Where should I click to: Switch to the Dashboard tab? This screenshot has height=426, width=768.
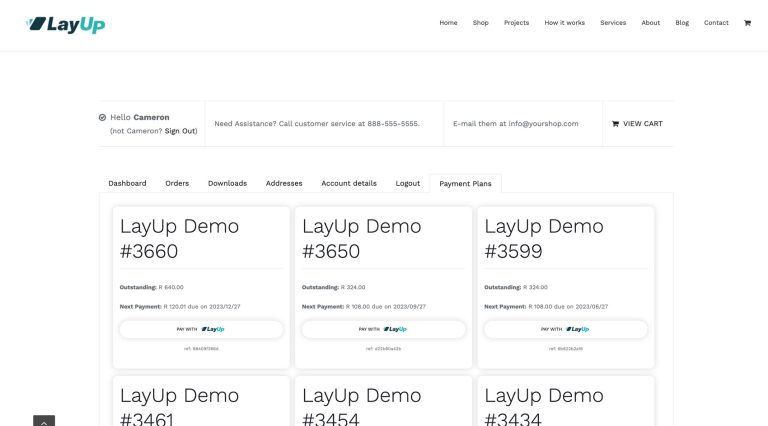127,183
